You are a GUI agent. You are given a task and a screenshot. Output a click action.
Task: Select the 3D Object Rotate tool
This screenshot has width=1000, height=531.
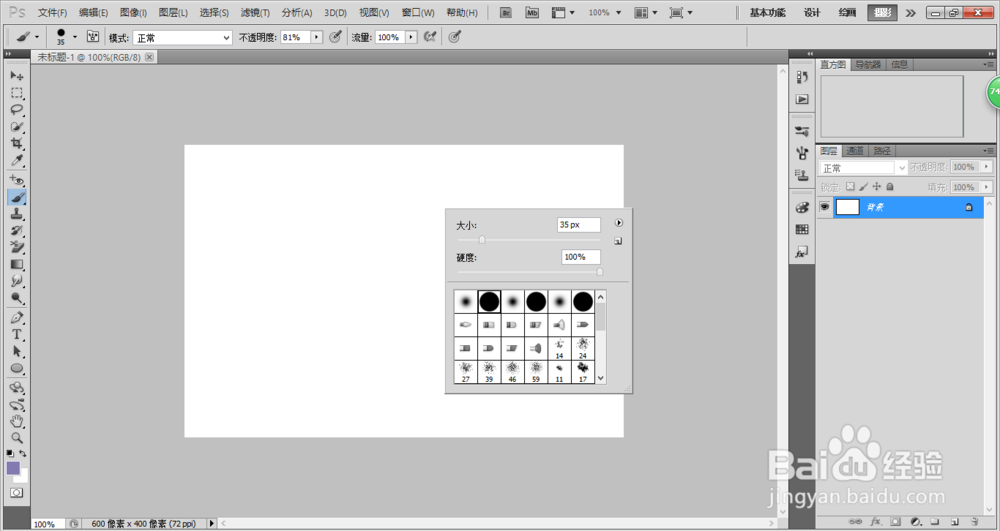17,388
